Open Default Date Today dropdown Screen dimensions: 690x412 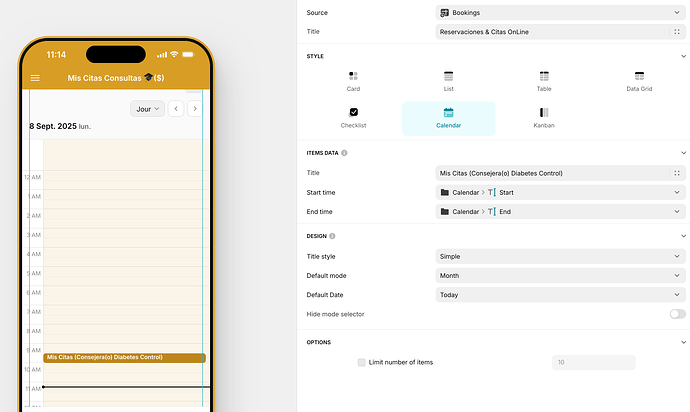(561, 295)
